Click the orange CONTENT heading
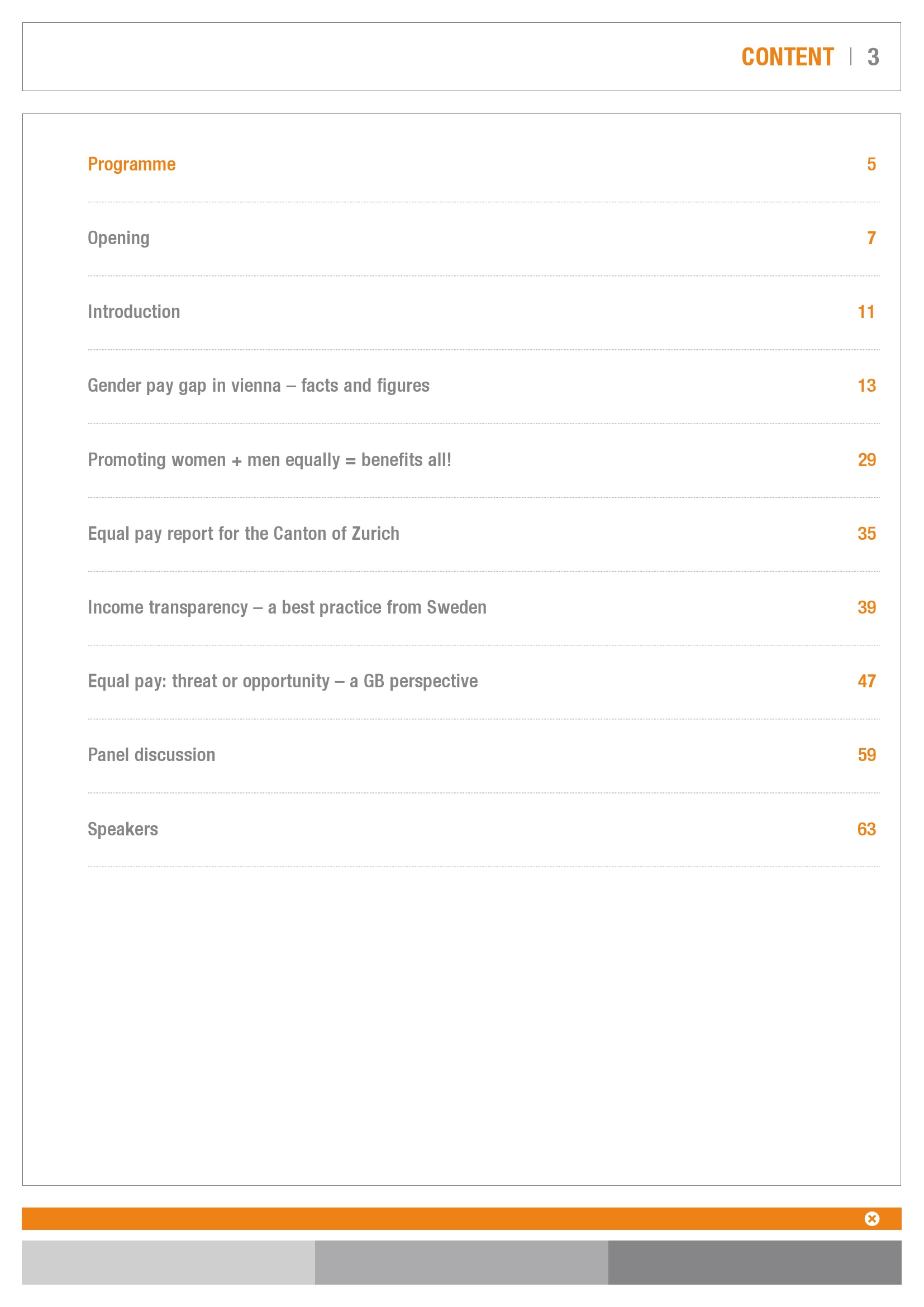Image resolution: width=924 pixels, height=1307 pixels. coord(788,57)
